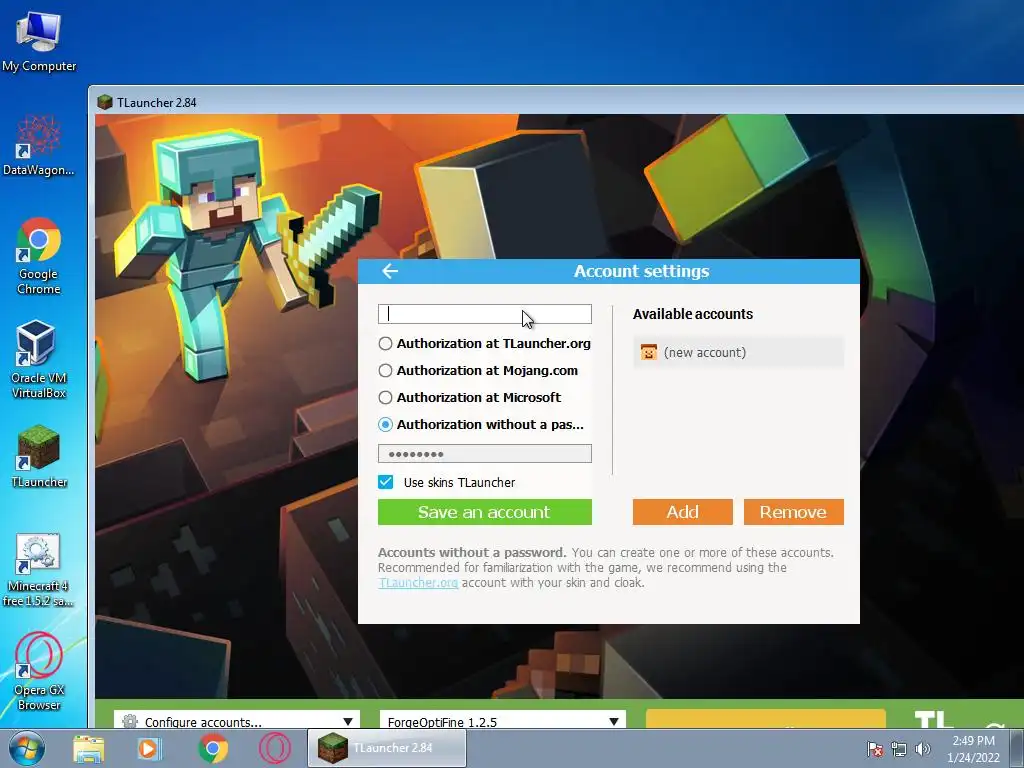The height and width of the screenshot is (768, 1024).
Task: Open the Windows Start menu
Action: (27, 748)
